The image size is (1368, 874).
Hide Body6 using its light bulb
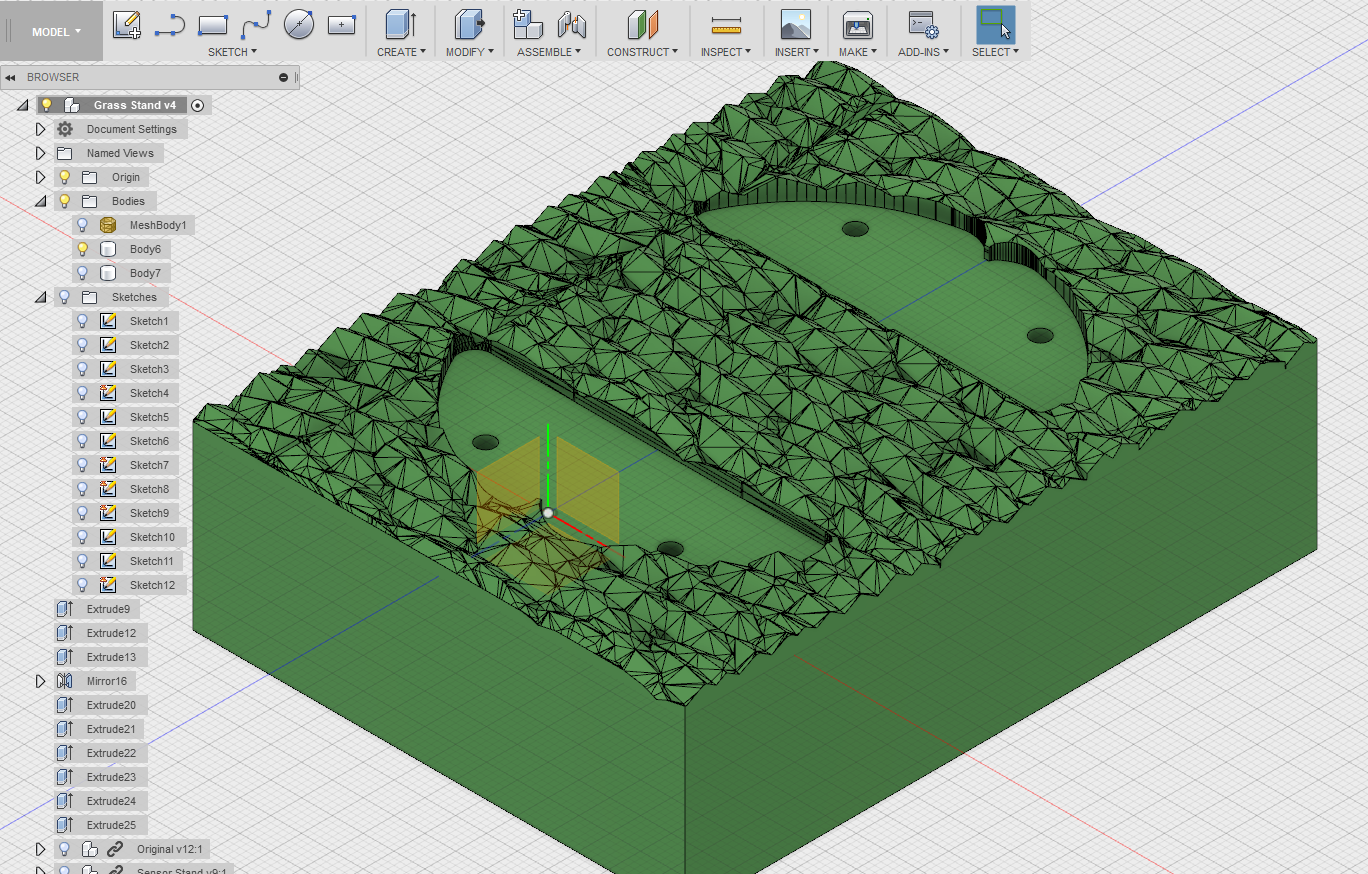[83, 249]
